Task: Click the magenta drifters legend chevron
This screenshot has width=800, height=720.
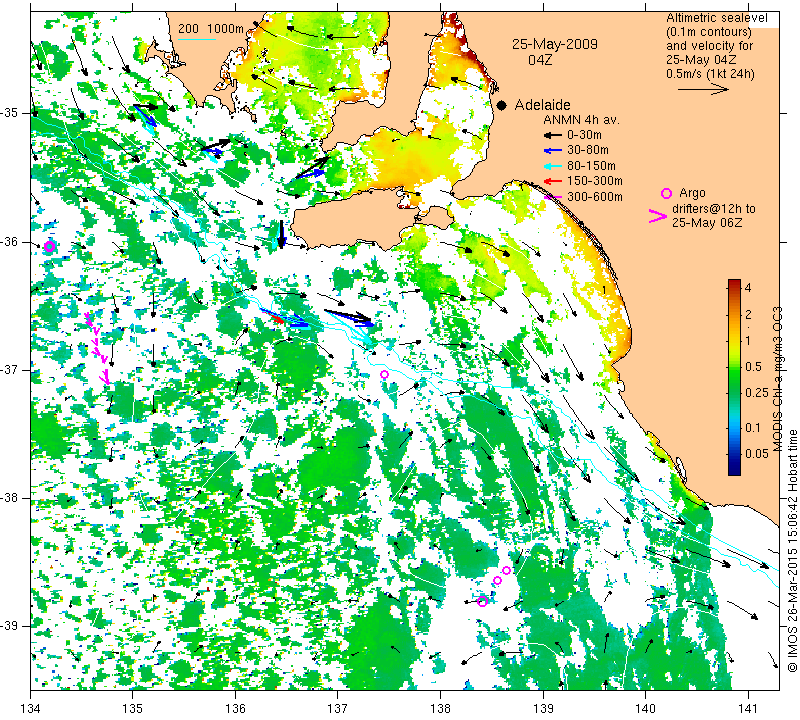Action: [658, 216]
